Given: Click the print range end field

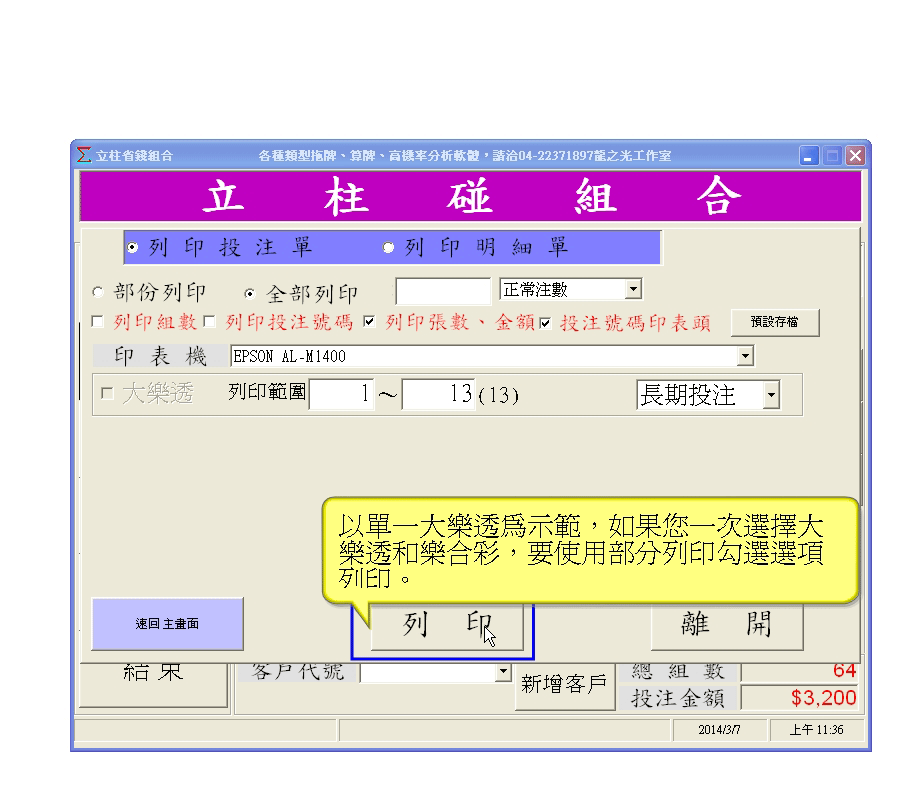Looking at the screenshot, I should tap(438, 395).
